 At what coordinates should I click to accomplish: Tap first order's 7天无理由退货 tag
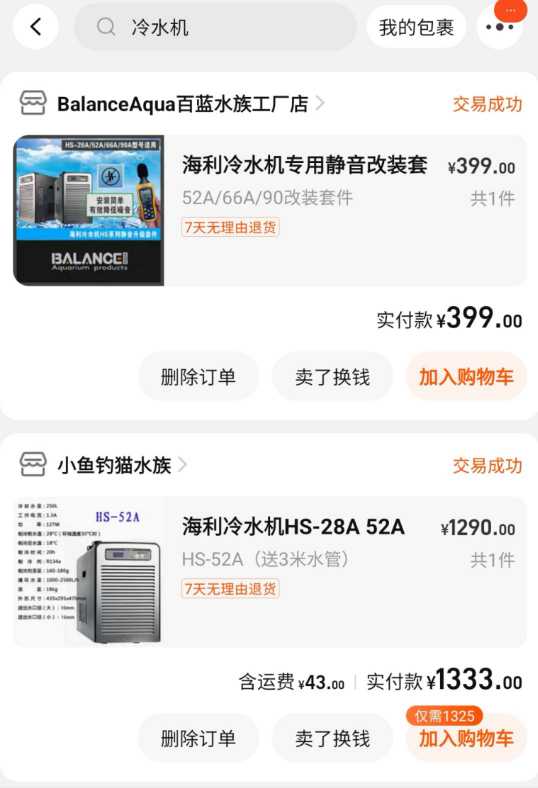click(231, 227)
